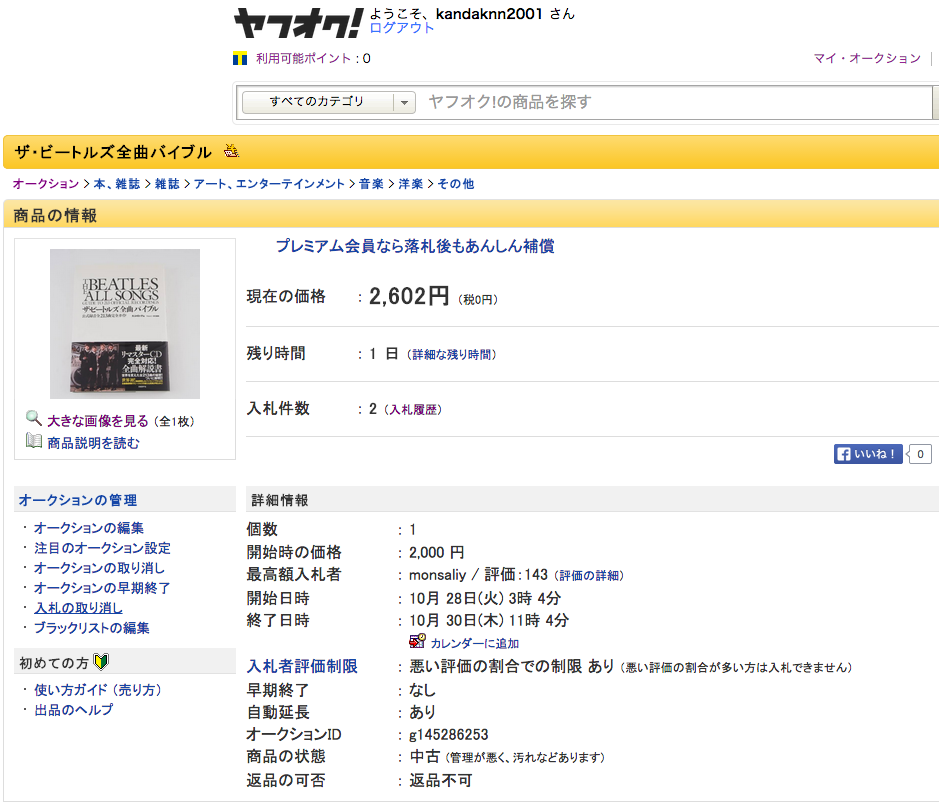
Task: Click the ザ・ビートルズ全曲バイブル title
Action: pos(113,152)
